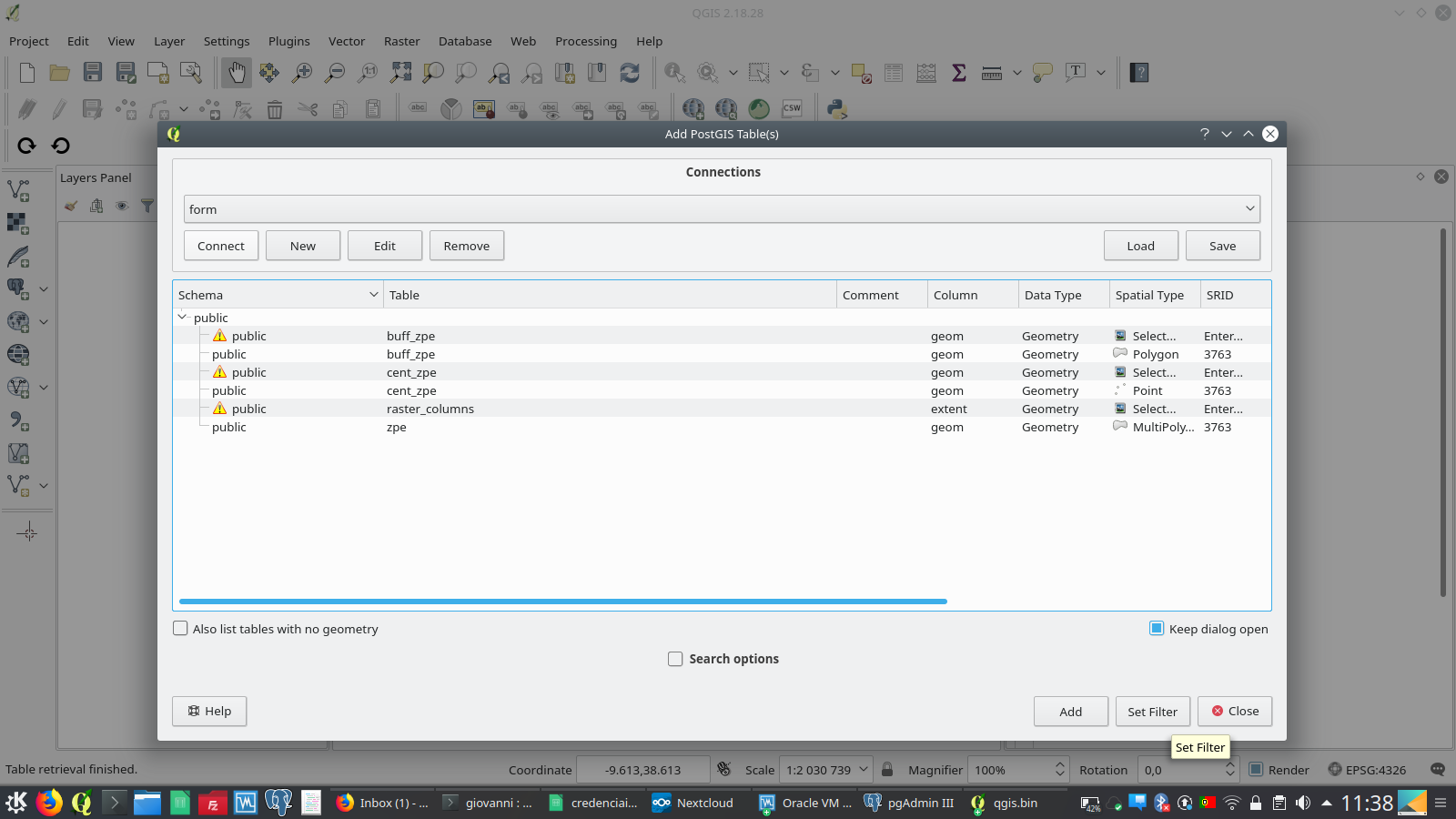1456x819 pixels.
Task: Click the Add Raster Layer icon
Action: [x=19, y=224]
